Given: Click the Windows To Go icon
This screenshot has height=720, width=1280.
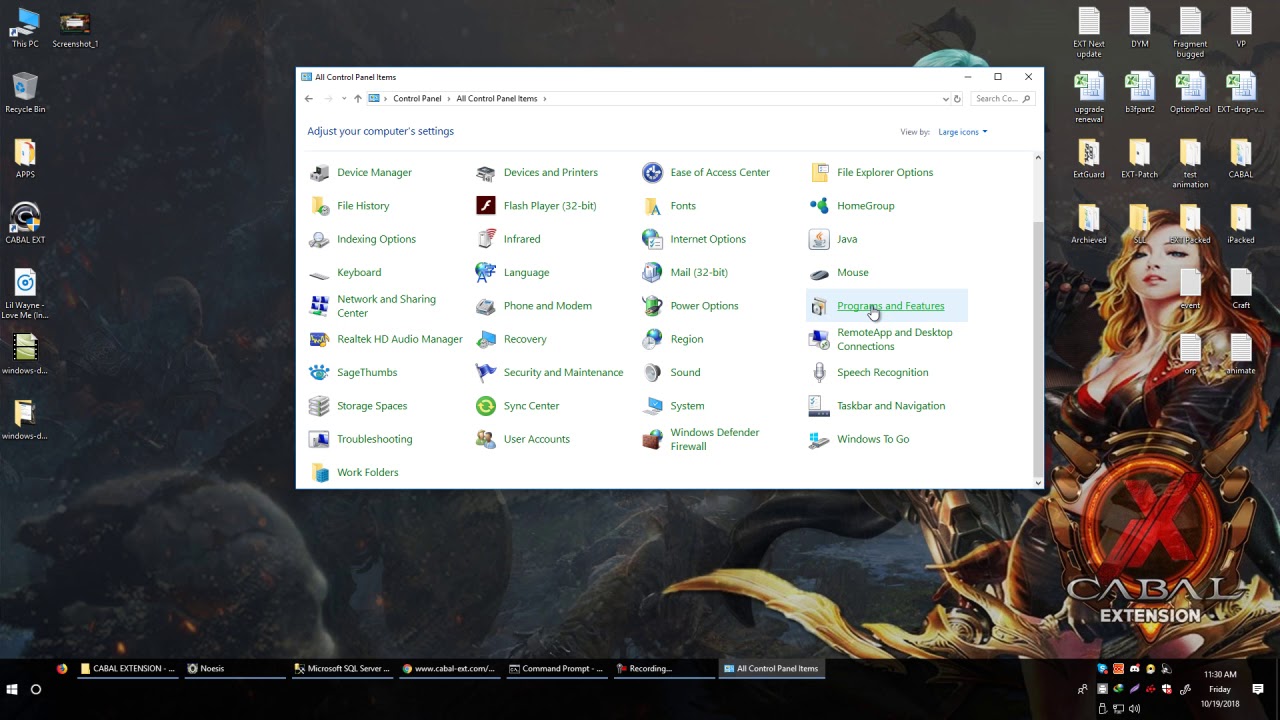Looking at the screenshot, I should tap(819, 439).
